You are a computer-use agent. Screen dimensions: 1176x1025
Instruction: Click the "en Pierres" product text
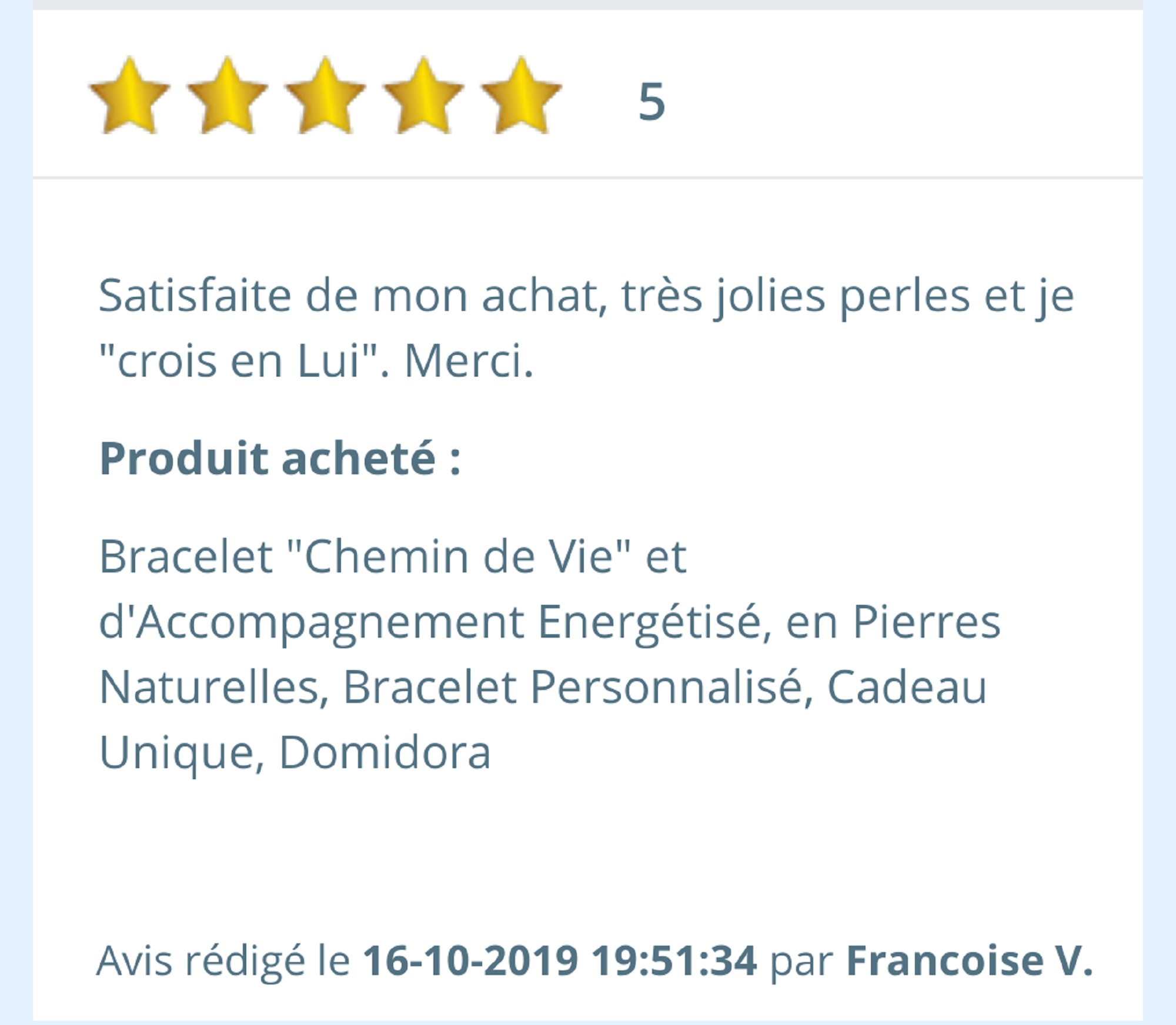(x=894, y=622)
